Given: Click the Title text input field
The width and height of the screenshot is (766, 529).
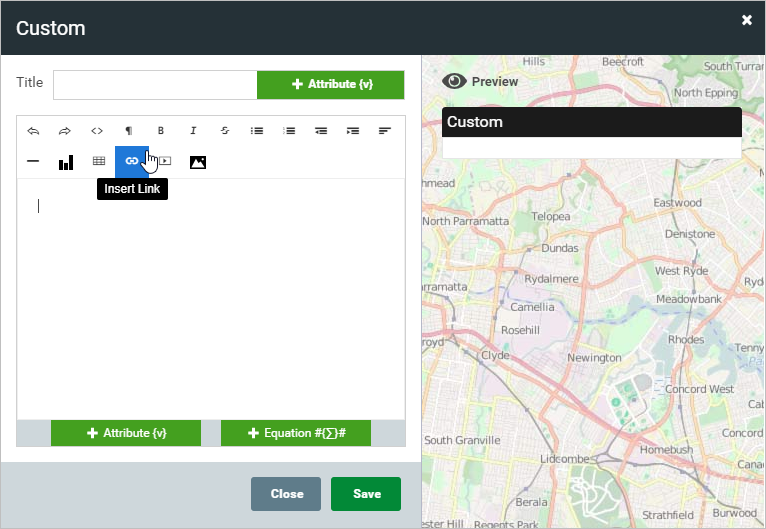Looking at the screenshot, I should click(x=155, y=85).
